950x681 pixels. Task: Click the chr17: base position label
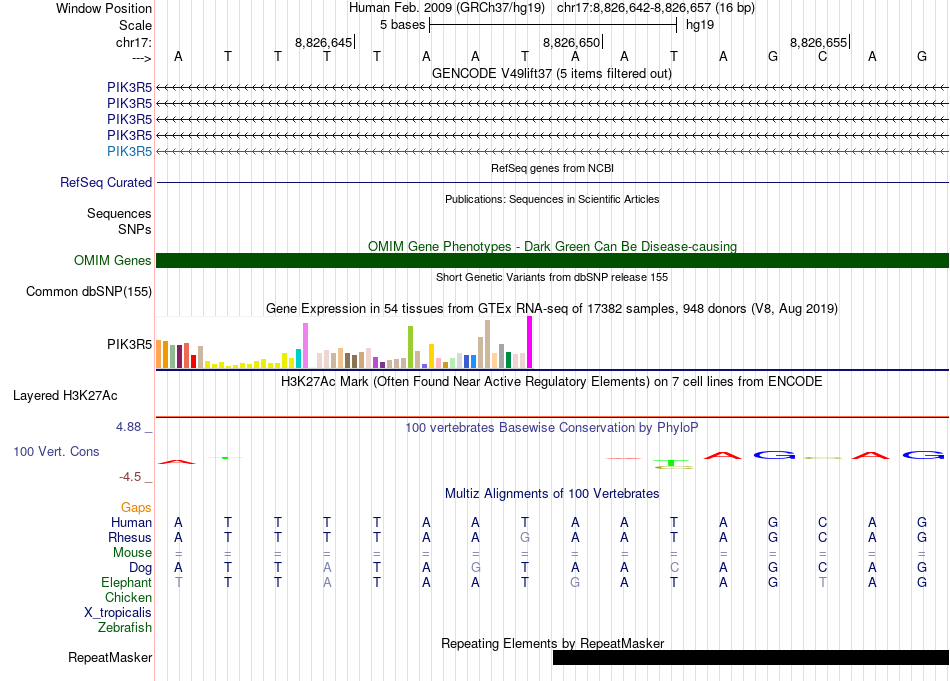pyautogui.click(x=133, y=42)
